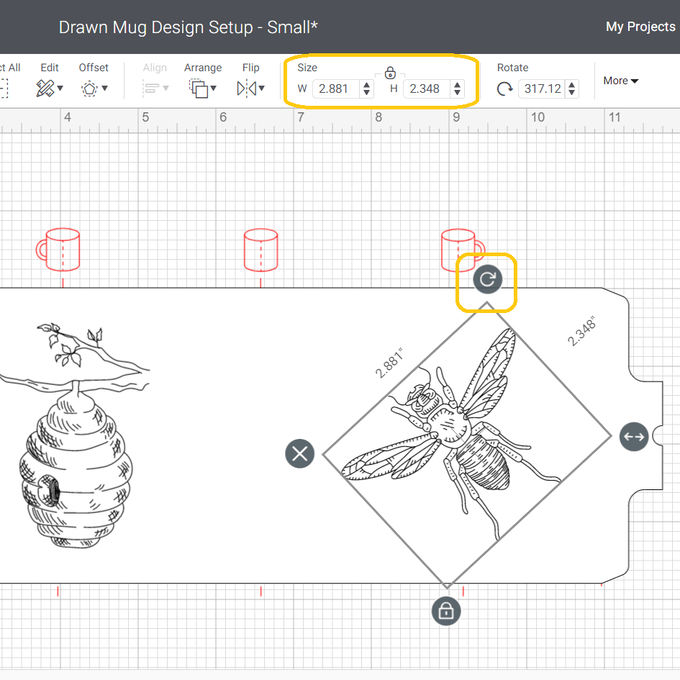Image resolution: width=680 pixels, height=680 pixels.
Task: Click the rotate handle on bee image
Action: 487,279
